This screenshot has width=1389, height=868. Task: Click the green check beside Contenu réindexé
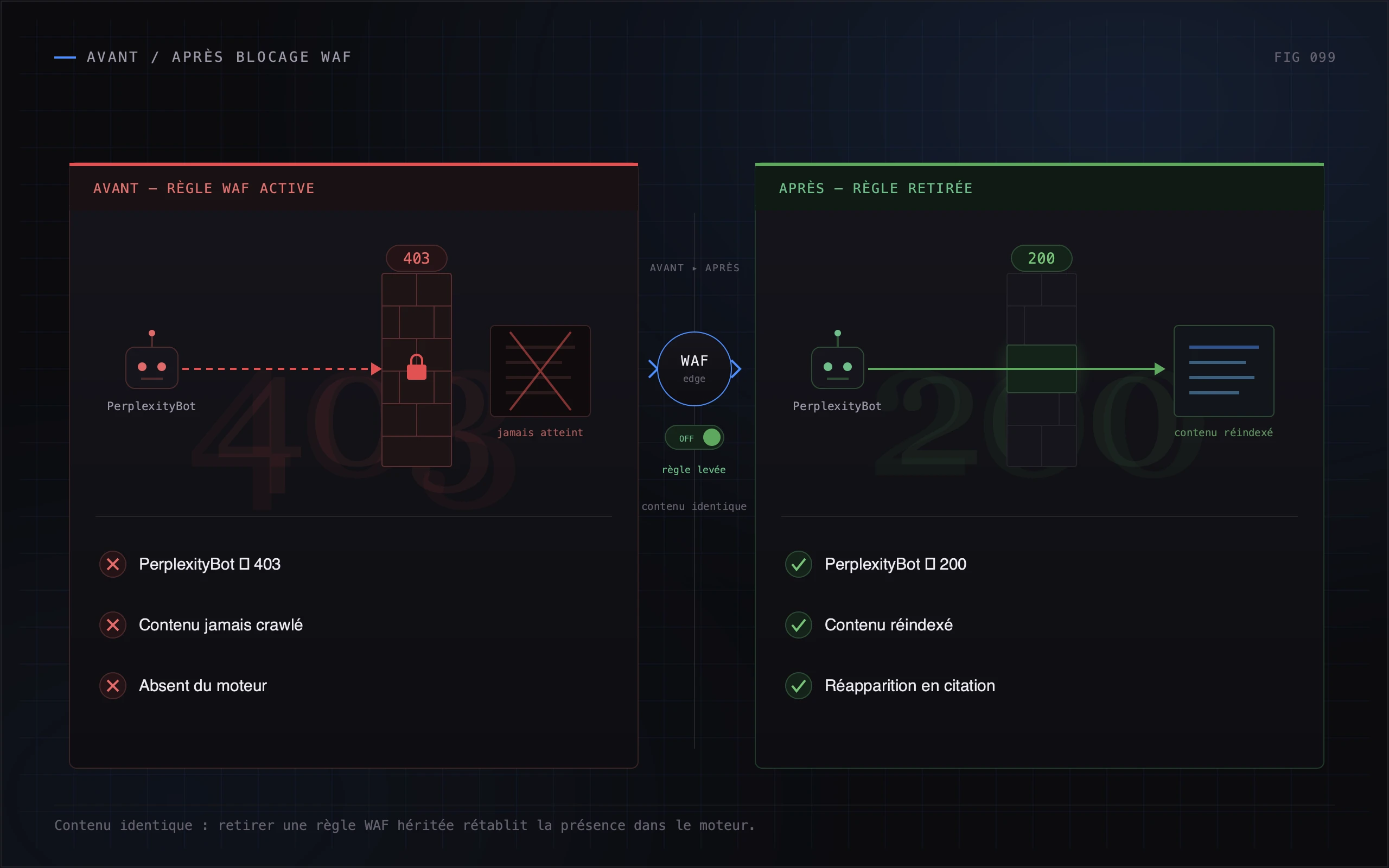798,624
